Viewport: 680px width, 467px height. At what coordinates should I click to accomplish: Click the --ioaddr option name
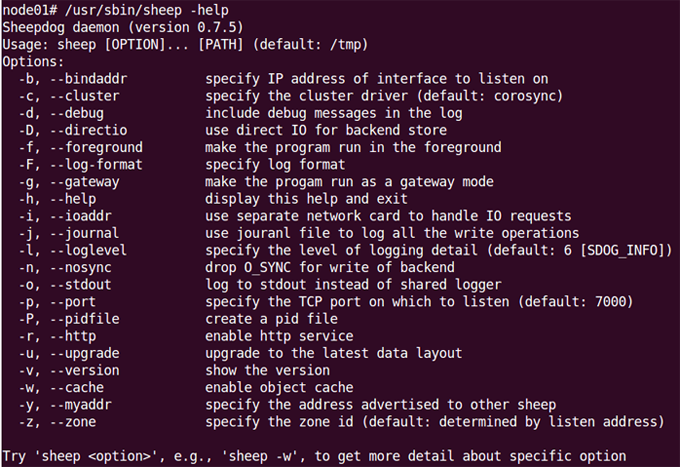click(x=81, y=216)
